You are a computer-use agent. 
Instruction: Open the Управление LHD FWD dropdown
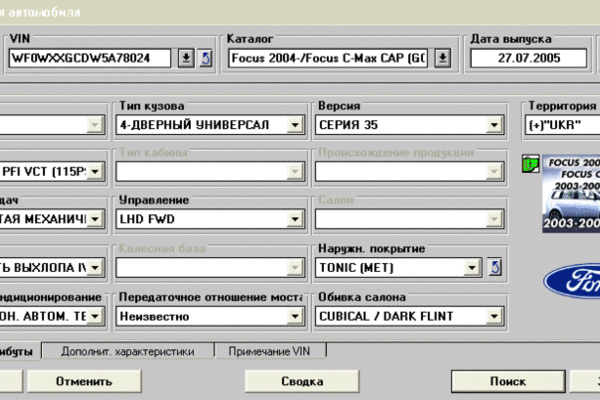[x=295, y=219]
